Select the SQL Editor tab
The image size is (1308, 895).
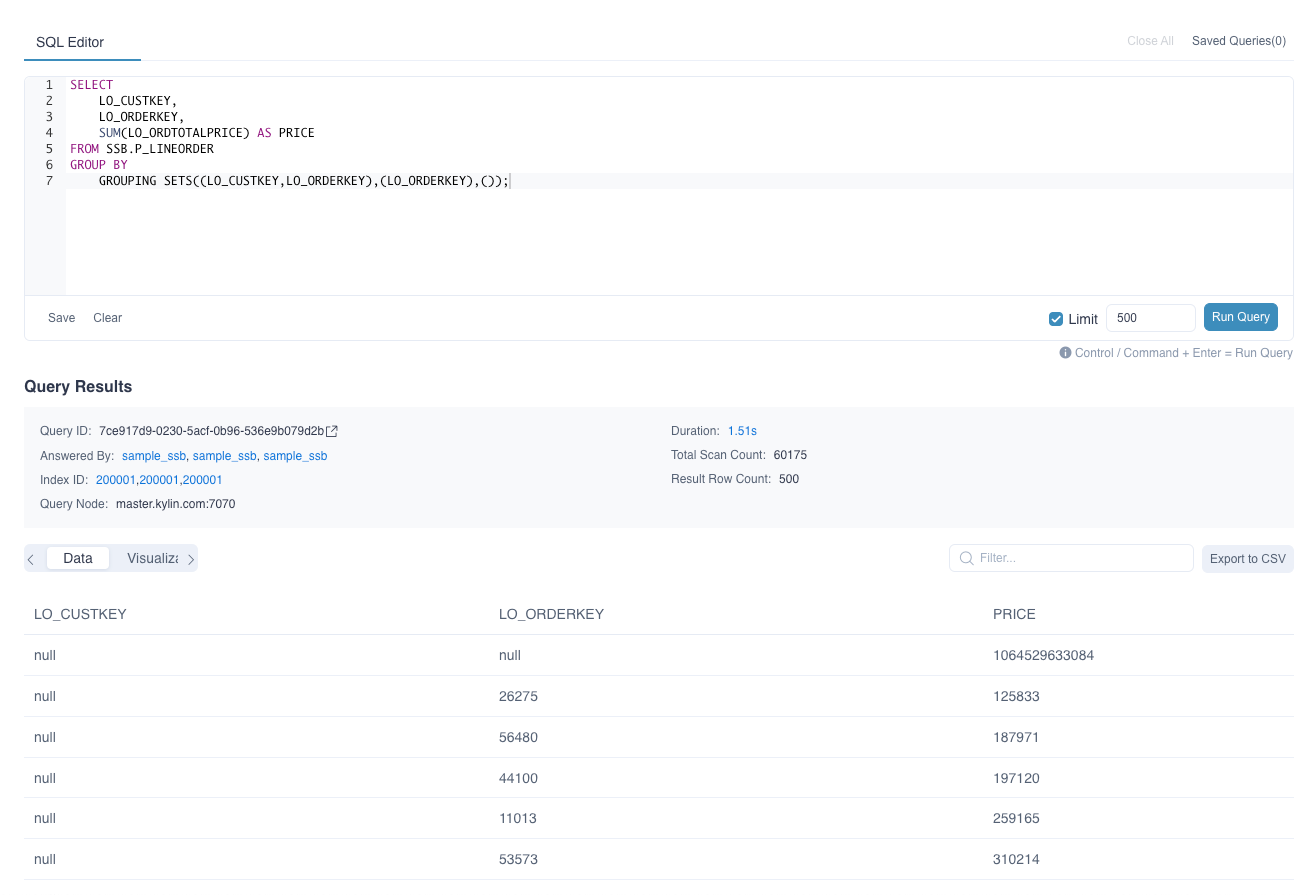[70, 42]
